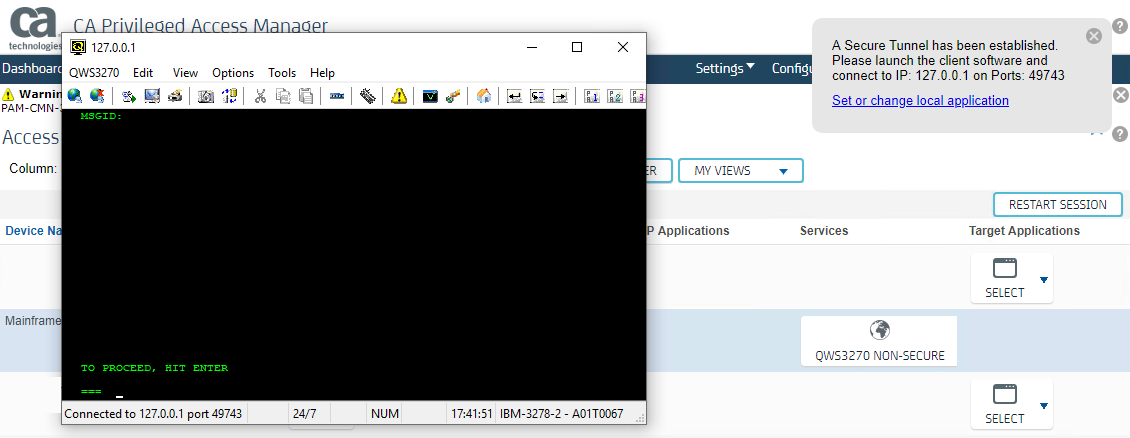Image resolution: width=1130 pixels, height=438 pixels.
Task: Click the blue ruler bar toolbar icon
Action: point(337,96)
